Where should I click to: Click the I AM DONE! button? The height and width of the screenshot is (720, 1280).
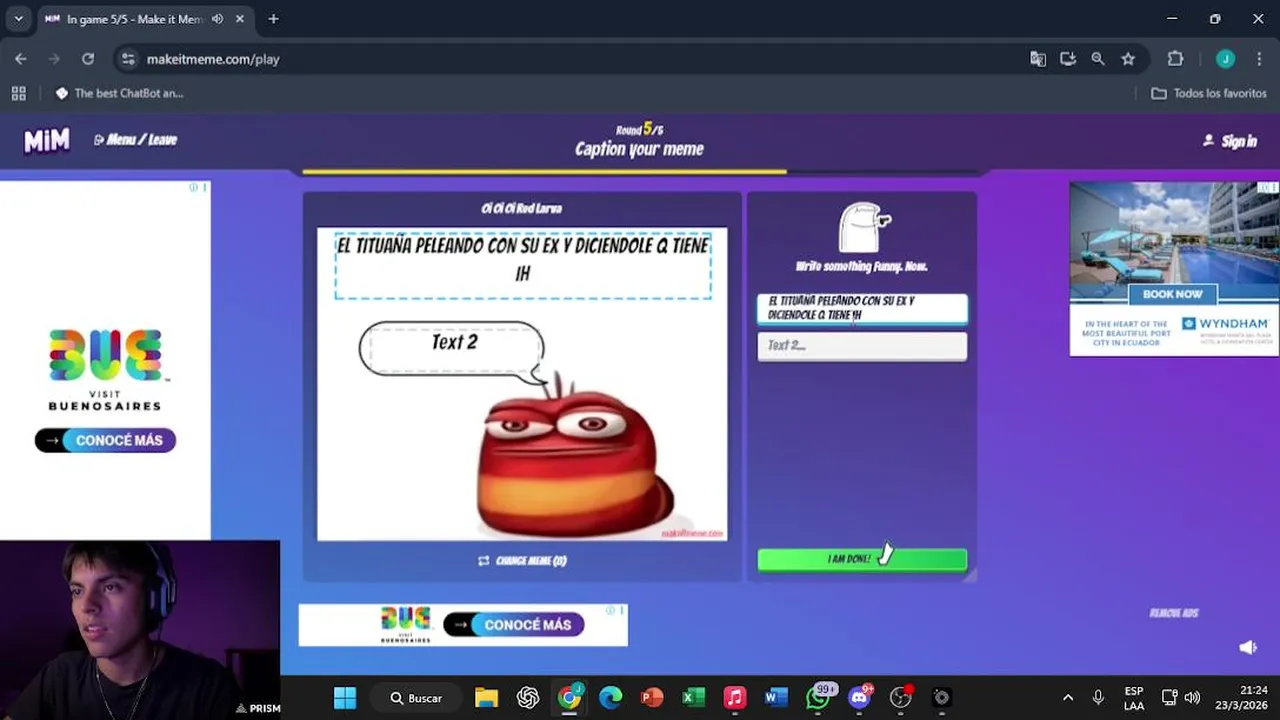[862, 559]
